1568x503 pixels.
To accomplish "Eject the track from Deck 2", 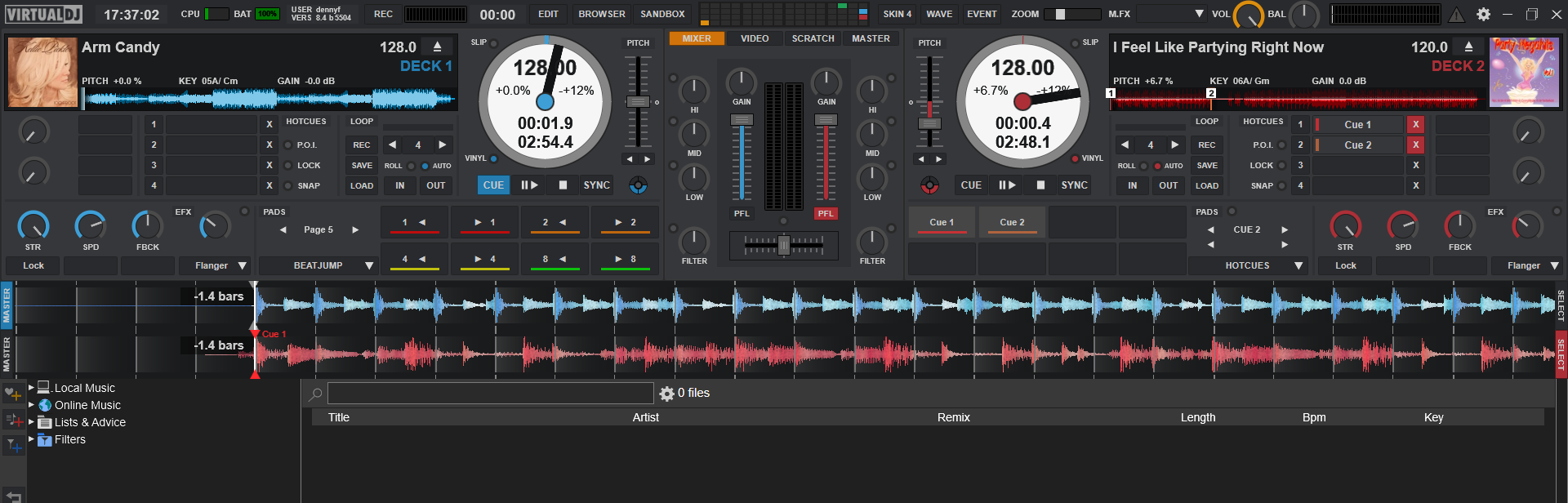I will pos(1469,47).
